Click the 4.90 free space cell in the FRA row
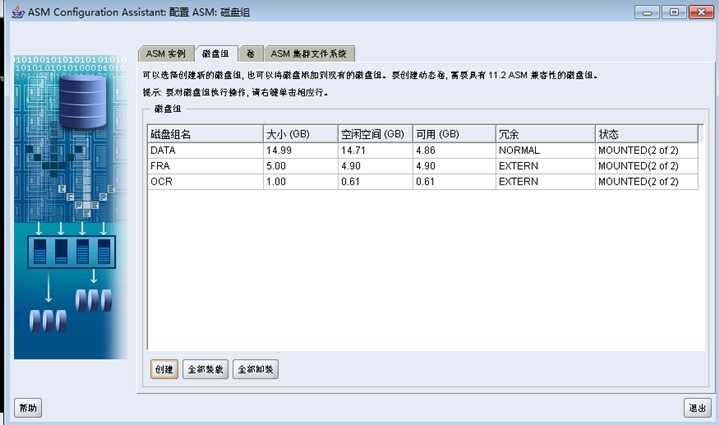 (375, 166)
